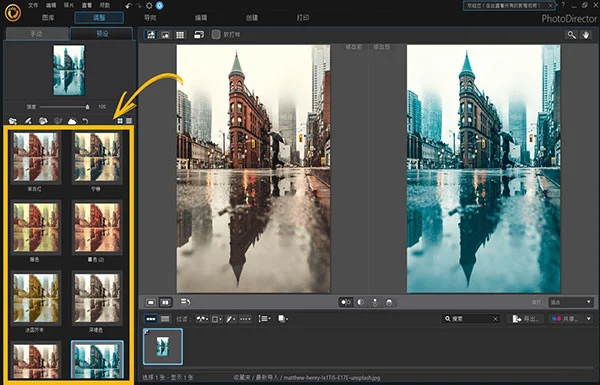Switch the filmstrip to list style
This screenshot has width=600, height=385.
pos(165,319)
